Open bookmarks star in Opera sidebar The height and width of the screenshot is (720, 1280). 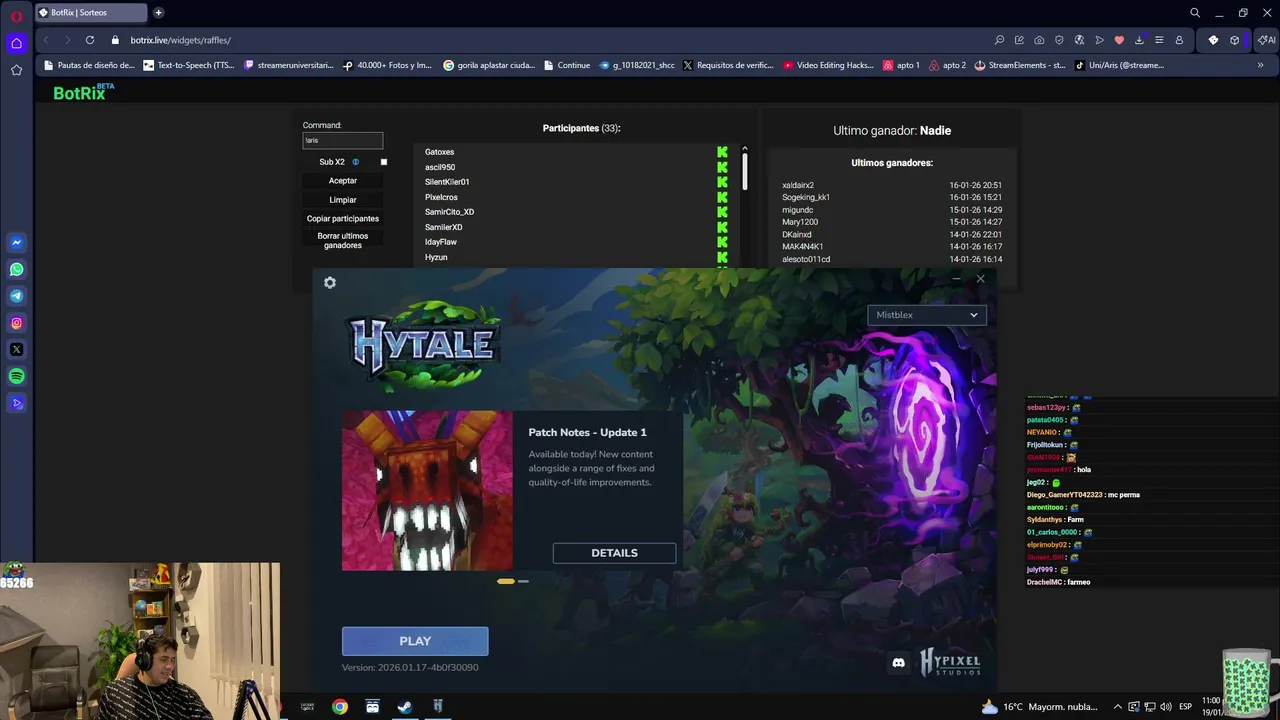tap(17, 70)
